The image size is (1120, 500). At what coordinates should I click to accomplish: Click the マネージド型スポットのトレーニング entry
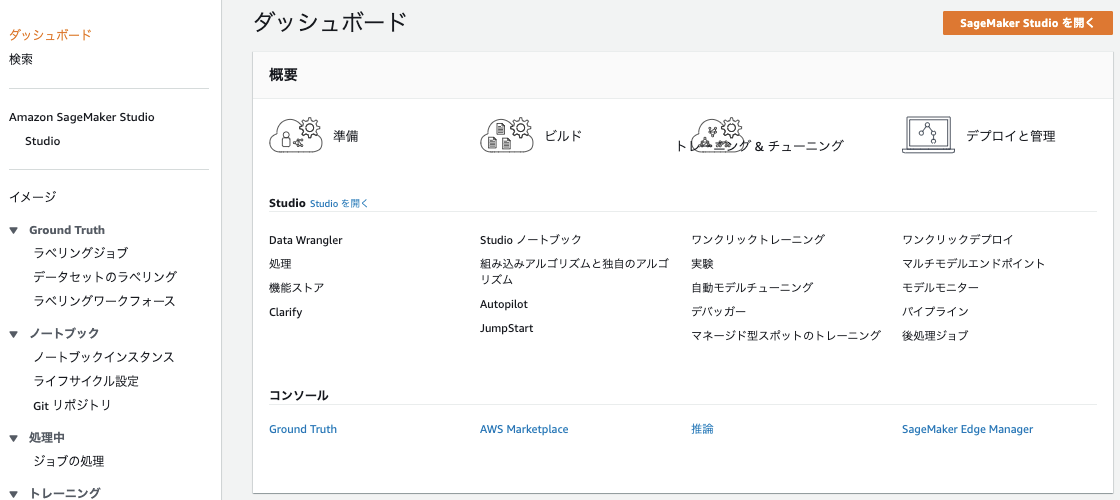tap(786, 336)
